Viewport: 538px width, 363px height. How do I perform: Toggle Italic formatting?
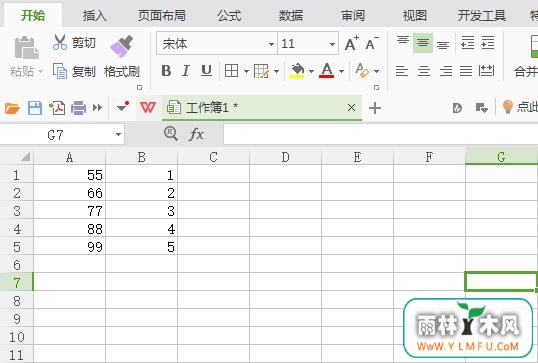[186, 71]
